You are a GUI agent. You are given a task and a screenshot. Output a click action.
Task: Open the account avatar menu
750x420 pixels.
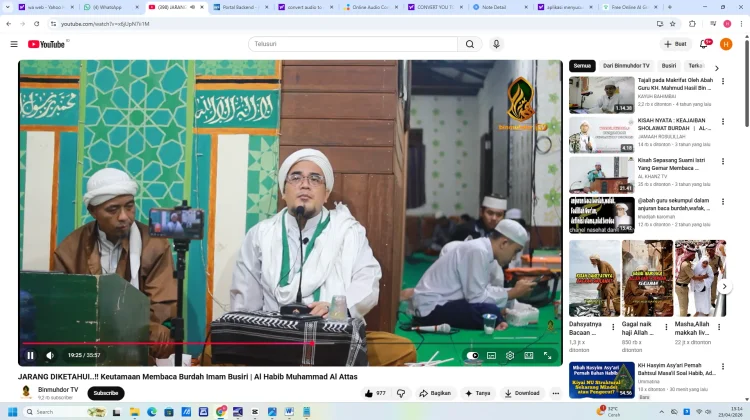click(x=726, y=44)
